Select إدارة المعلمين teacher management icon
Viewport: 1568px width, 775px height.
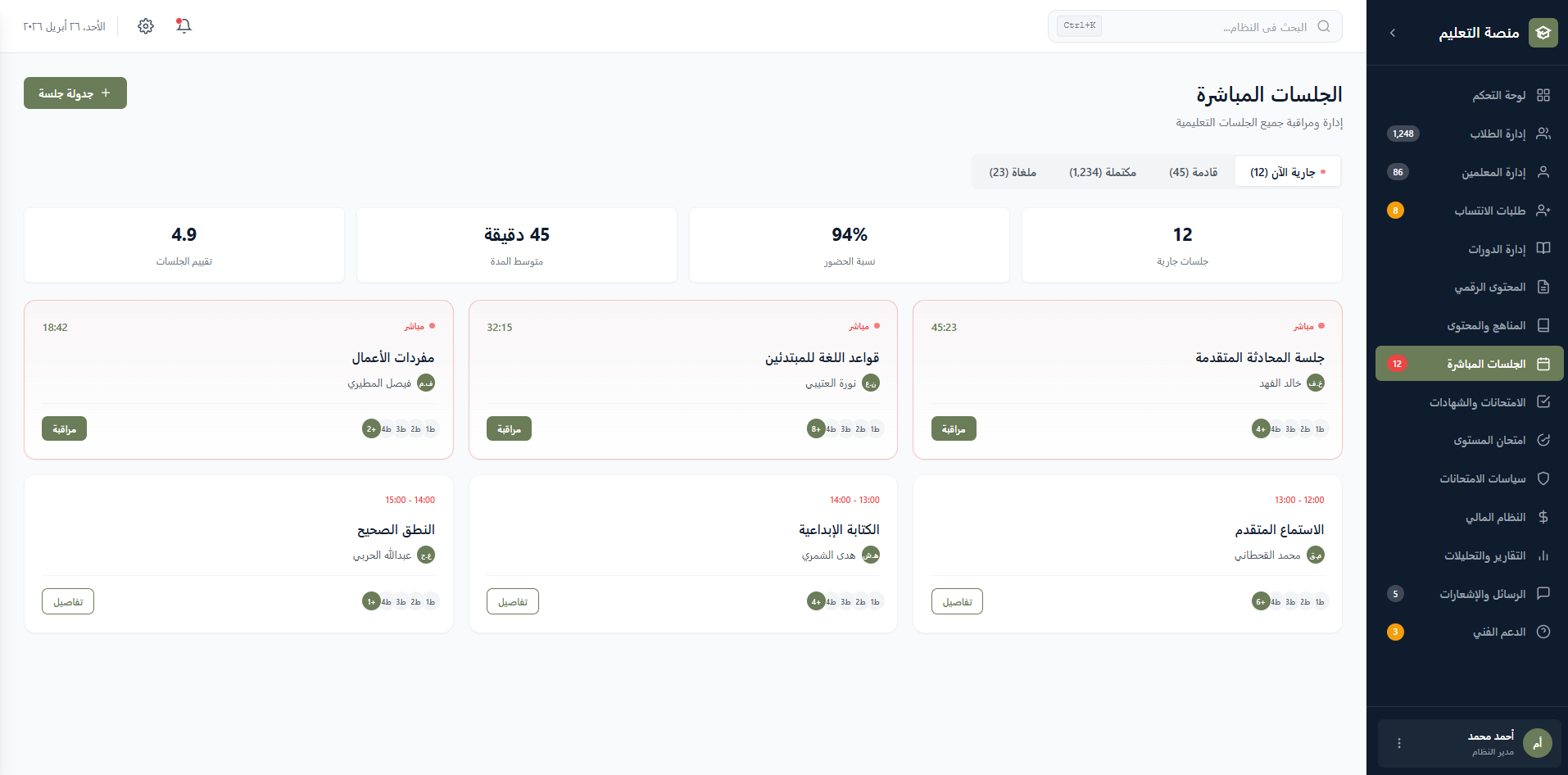coord(1543,172)
